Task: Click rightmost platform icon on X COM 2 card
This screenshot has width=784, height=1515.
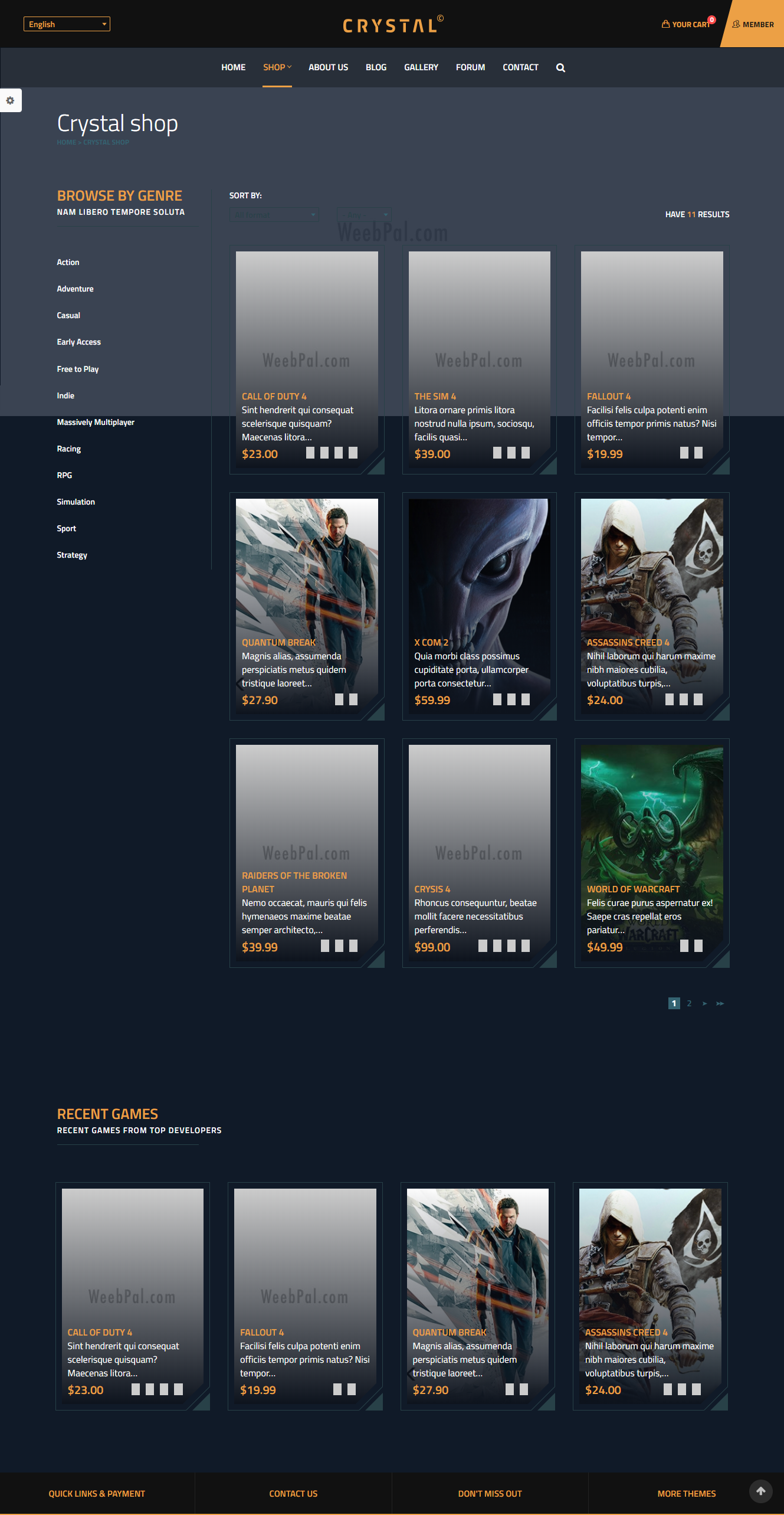Action: [526, 699]
